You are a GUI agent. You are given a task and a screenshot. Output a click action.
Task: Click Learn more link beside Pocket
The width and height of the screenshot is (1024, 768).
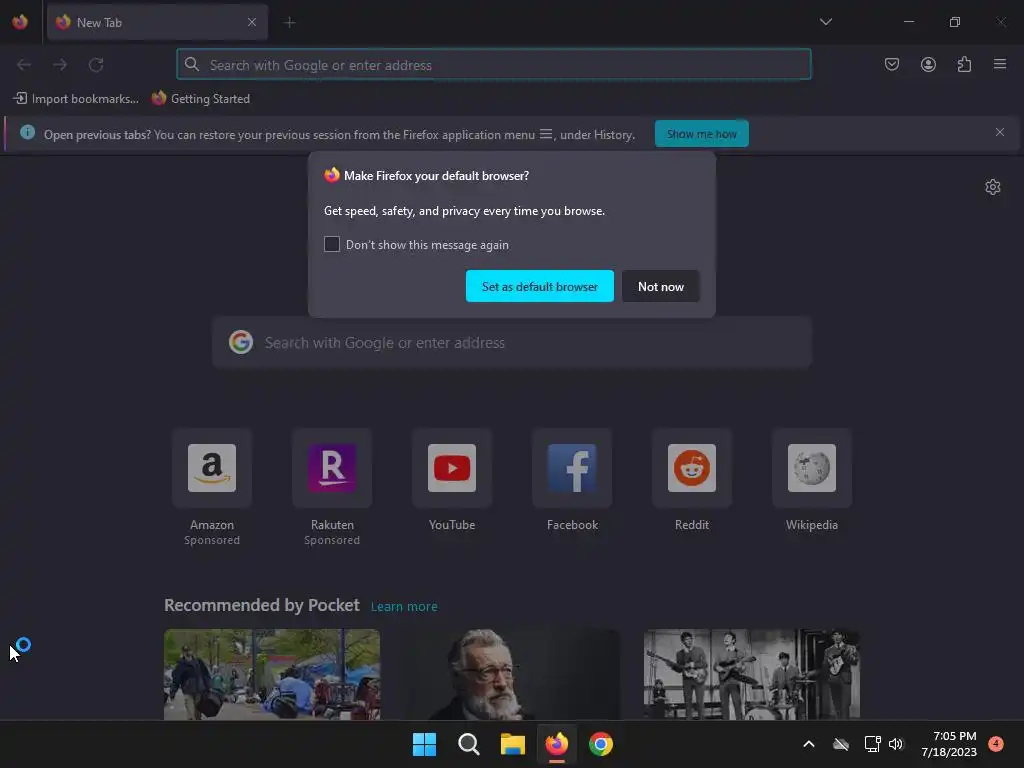(404, 607)
